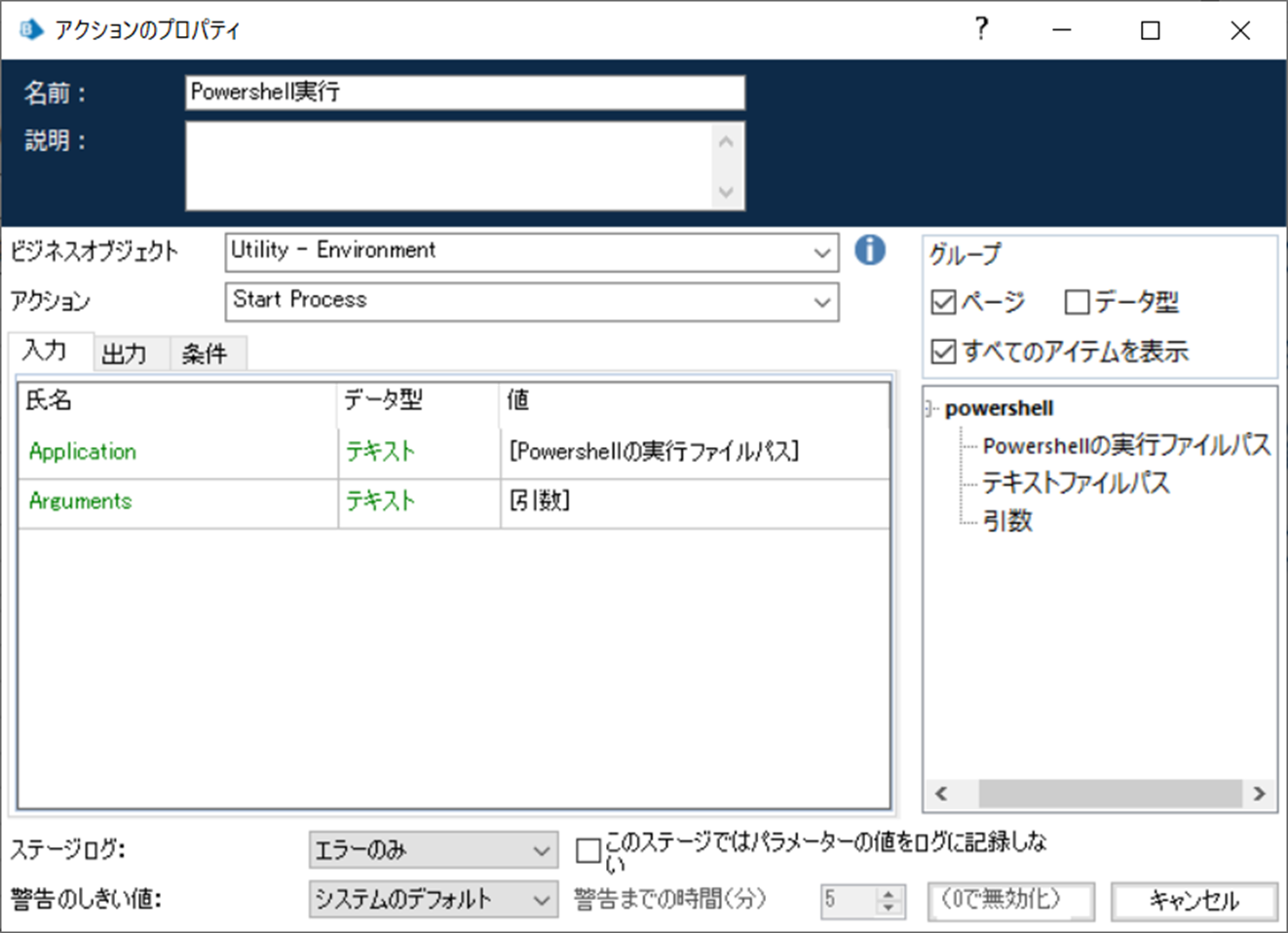Decrease the warning minutes spinner value
The image size is (1288, 933).
pyautogui.click(x=889, y=909)
